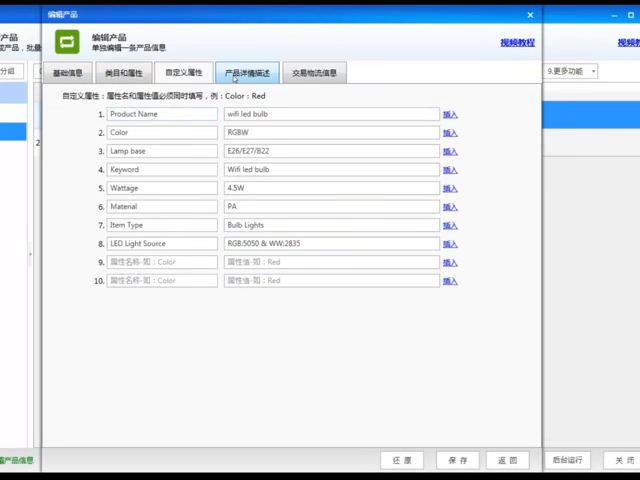Click 插入 link on row 10
The height and width of the screenshot is (480, 640).
(x=450, y=281)
